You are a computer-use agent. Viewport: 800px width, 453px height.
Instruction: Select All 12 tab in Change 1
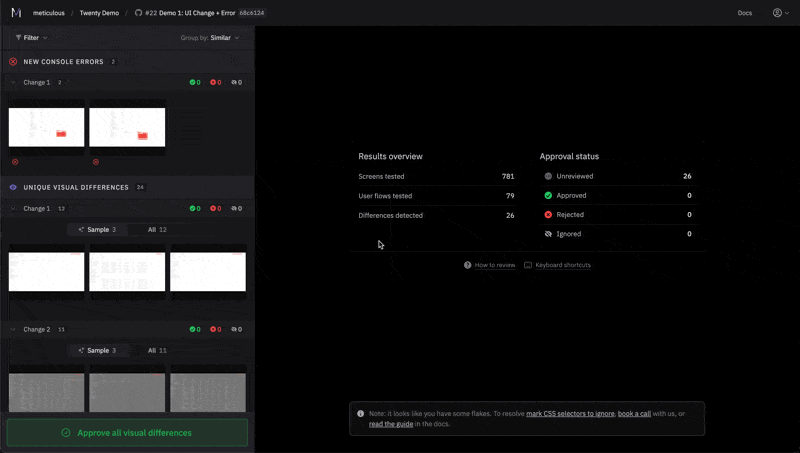157,230
